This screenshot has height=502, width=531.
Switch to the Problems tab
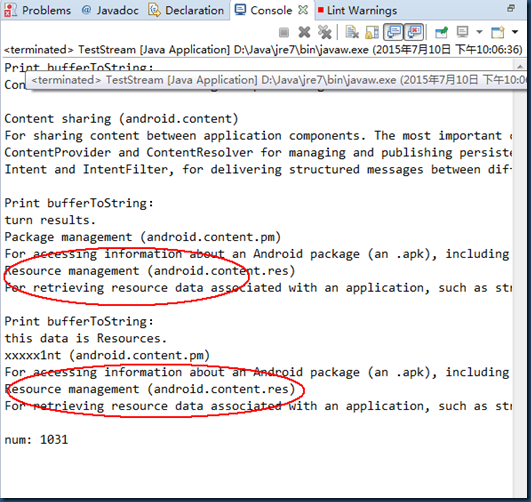point(38,10)
